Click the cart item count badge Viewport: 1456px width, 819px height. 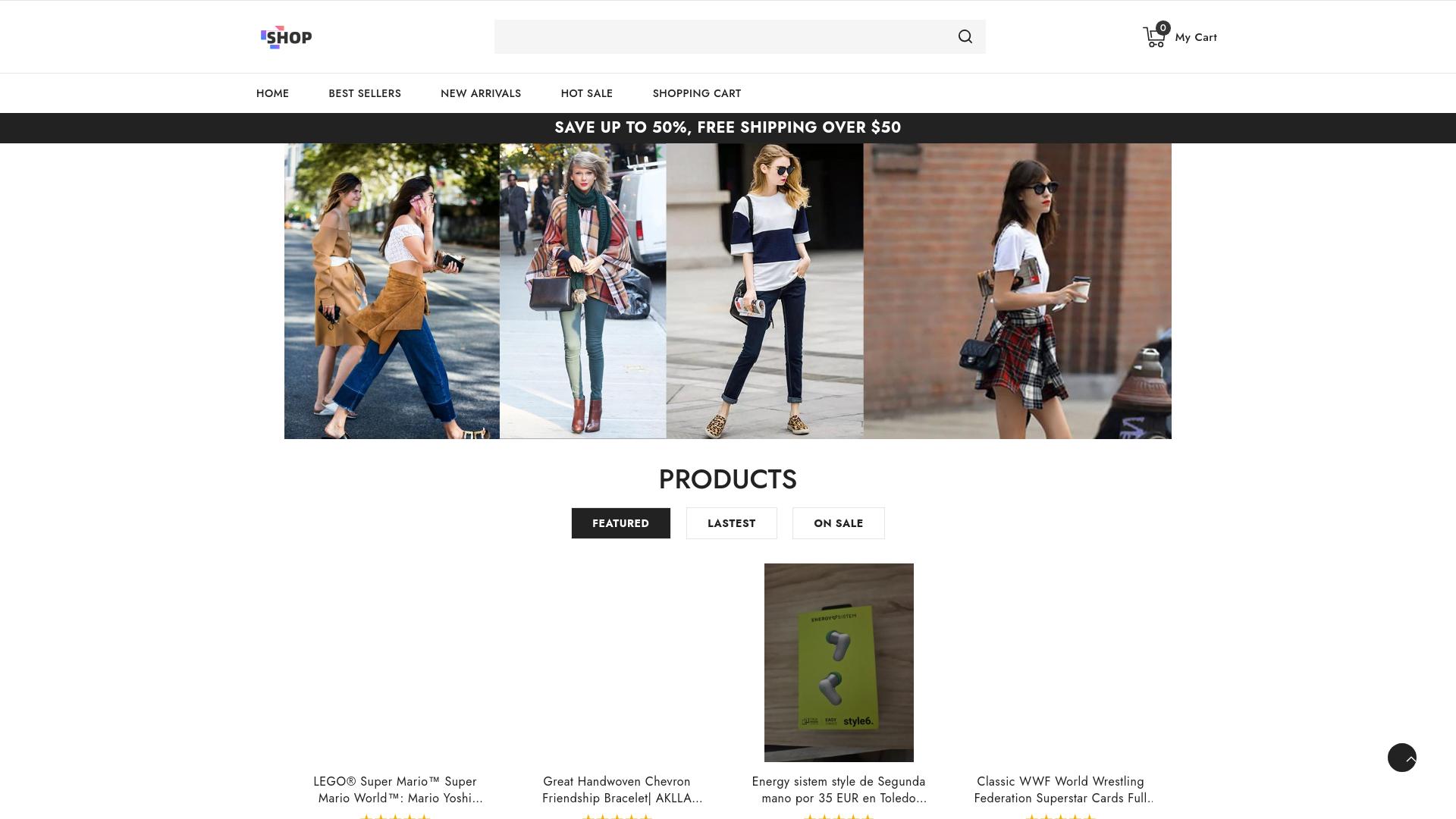(1163, 28)
